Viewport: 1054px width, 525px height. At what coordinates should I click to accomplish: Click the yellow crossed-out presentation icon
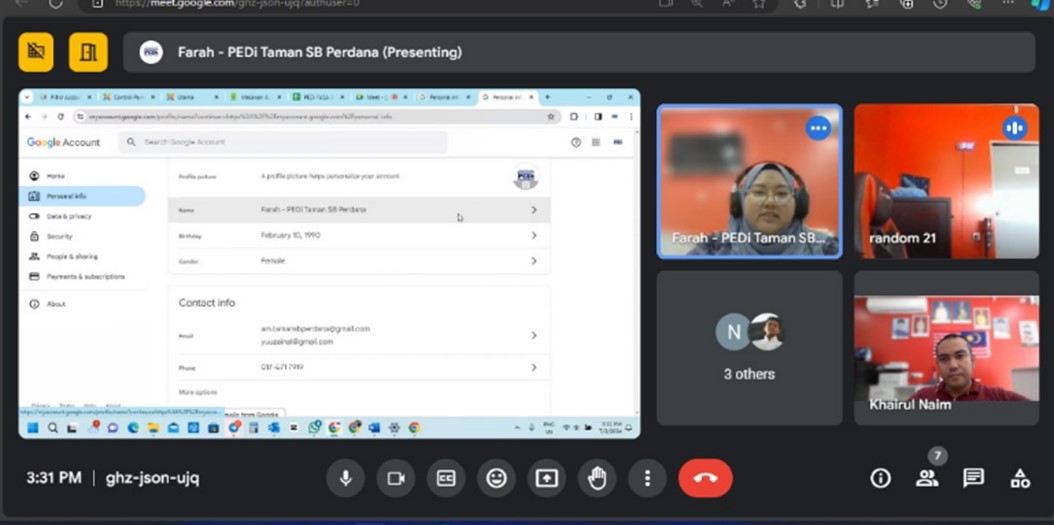(x=36, y=52)
